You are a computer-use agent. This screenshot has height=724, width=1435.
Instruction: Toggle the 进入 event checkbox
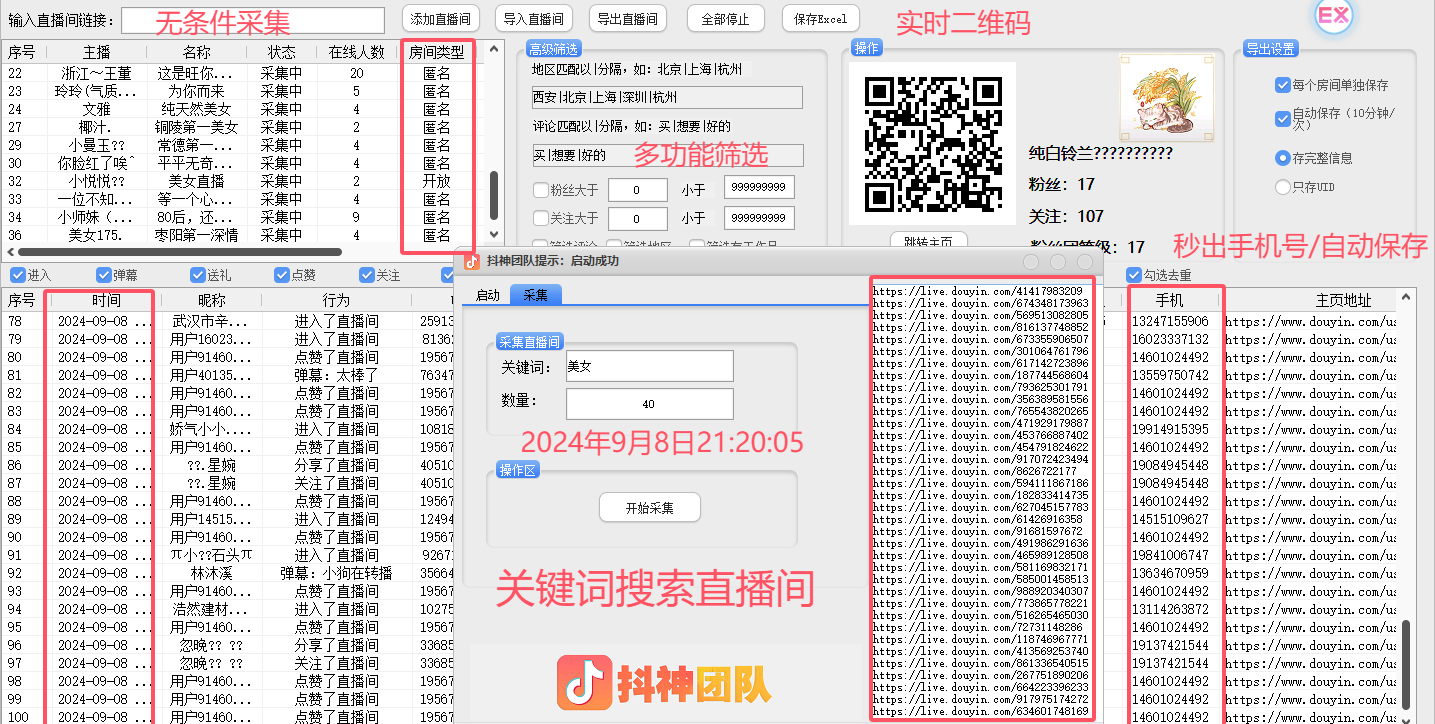point(17,275)
